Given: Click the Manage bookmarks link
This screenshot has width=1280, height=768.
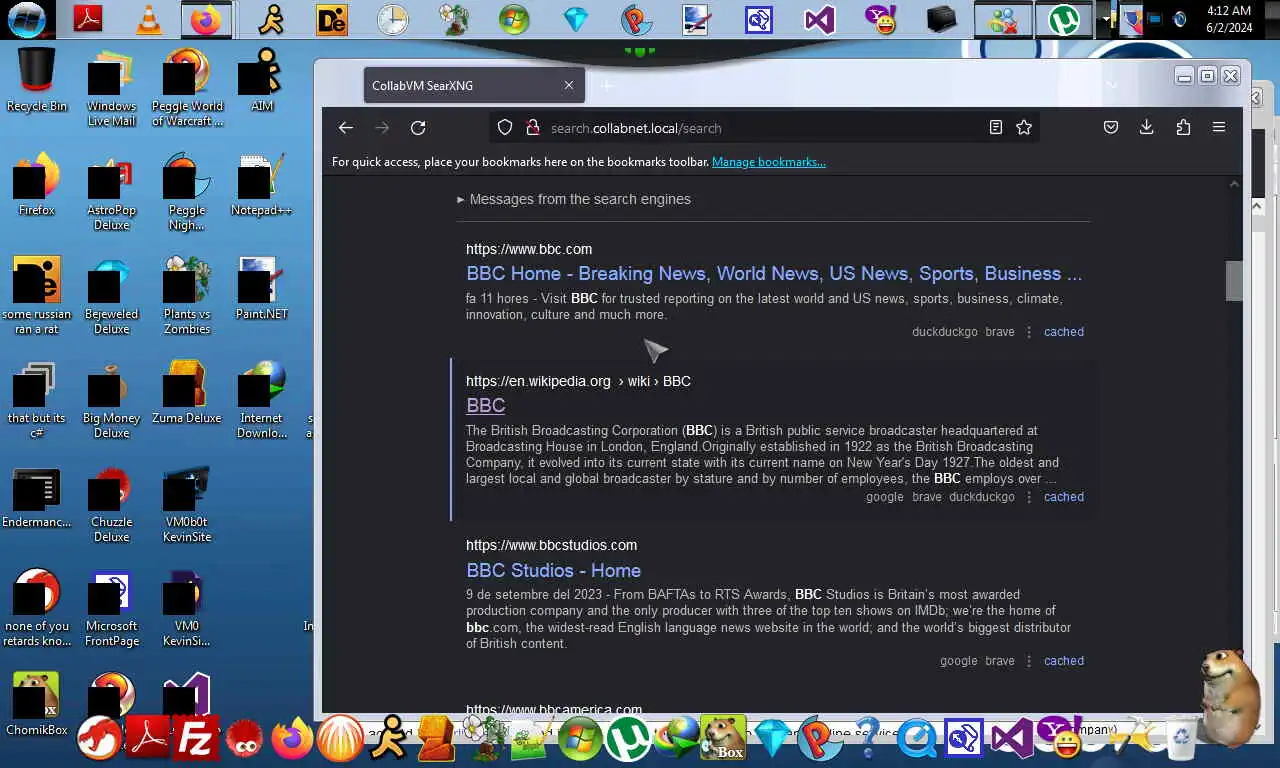Looking at the screenshot, I should 769,162.
